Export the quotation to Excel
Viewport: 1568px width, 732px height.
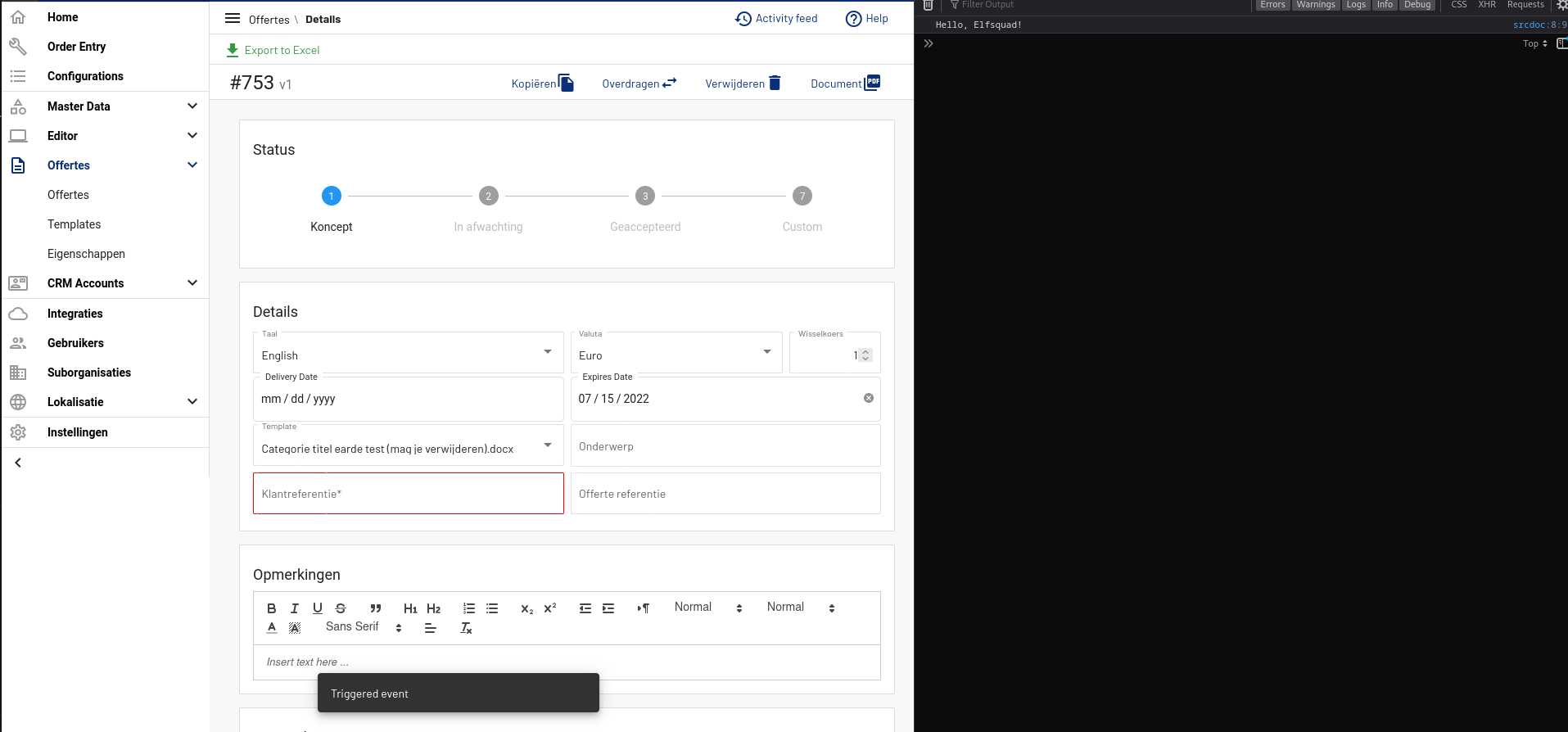tap(273, 50)
